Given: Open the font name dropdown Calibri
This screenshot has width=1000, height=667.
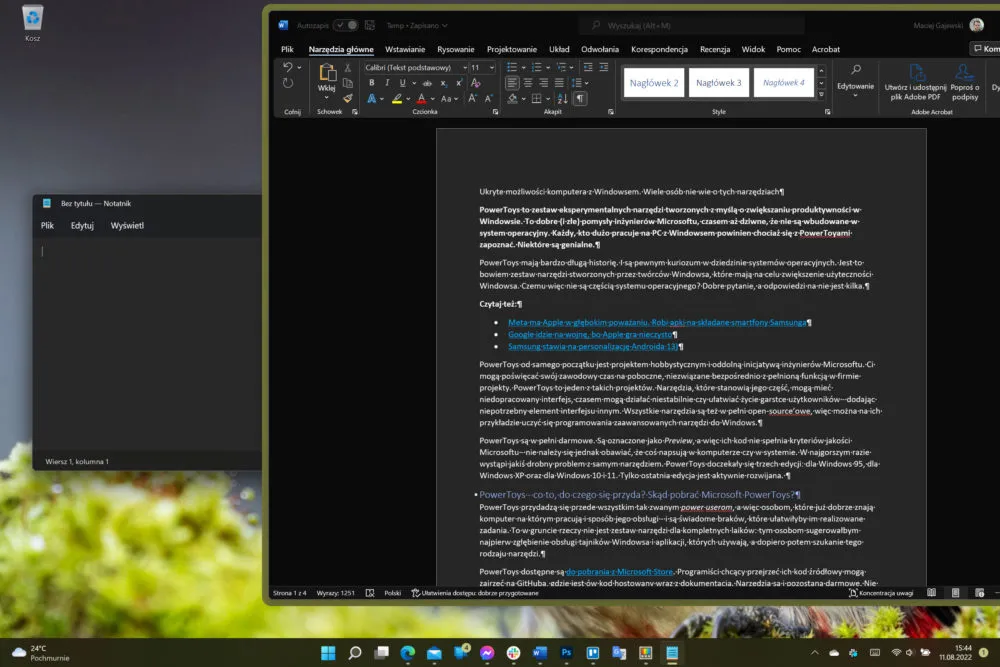Looking at the screenshot, I should [x=466, y=68].
